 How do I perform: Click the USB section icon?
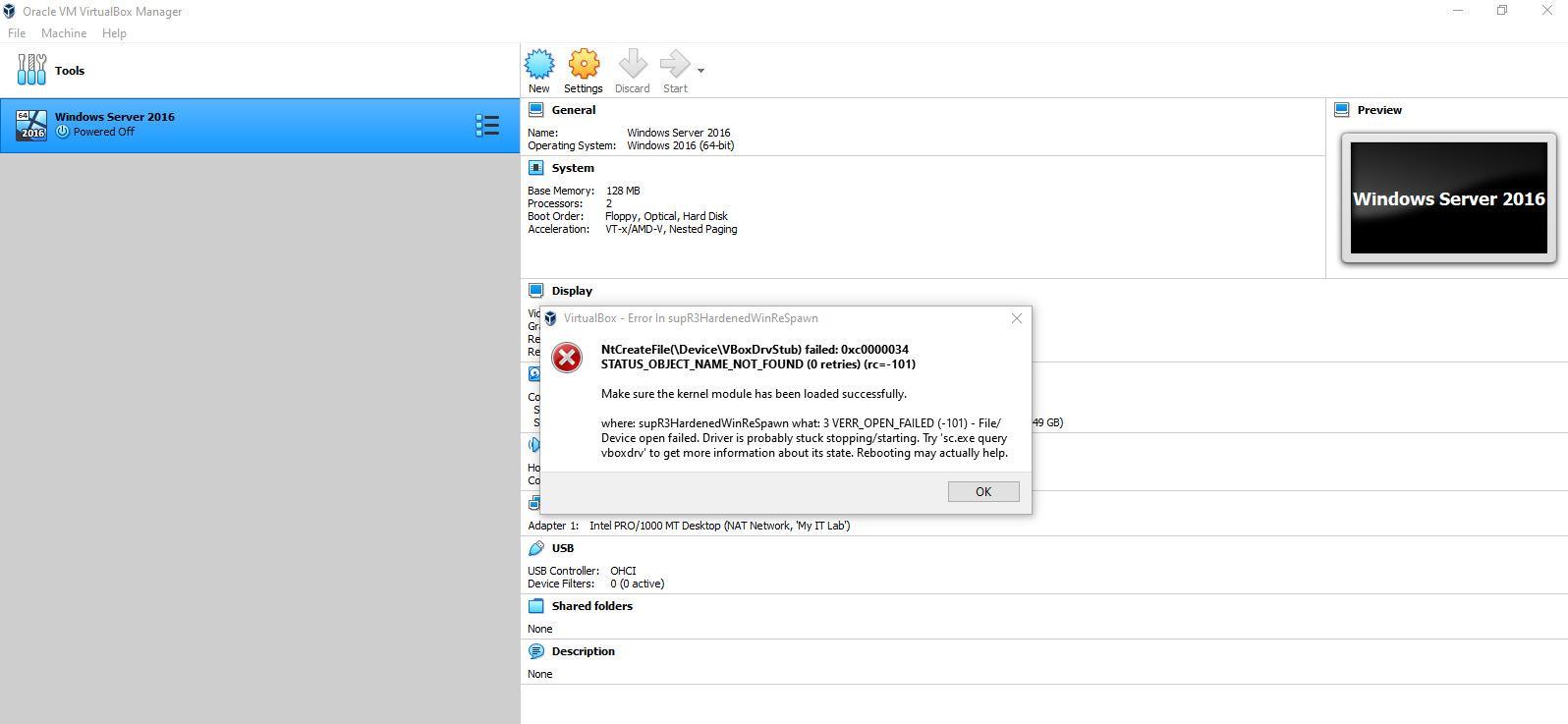click(x=536, y=548)
